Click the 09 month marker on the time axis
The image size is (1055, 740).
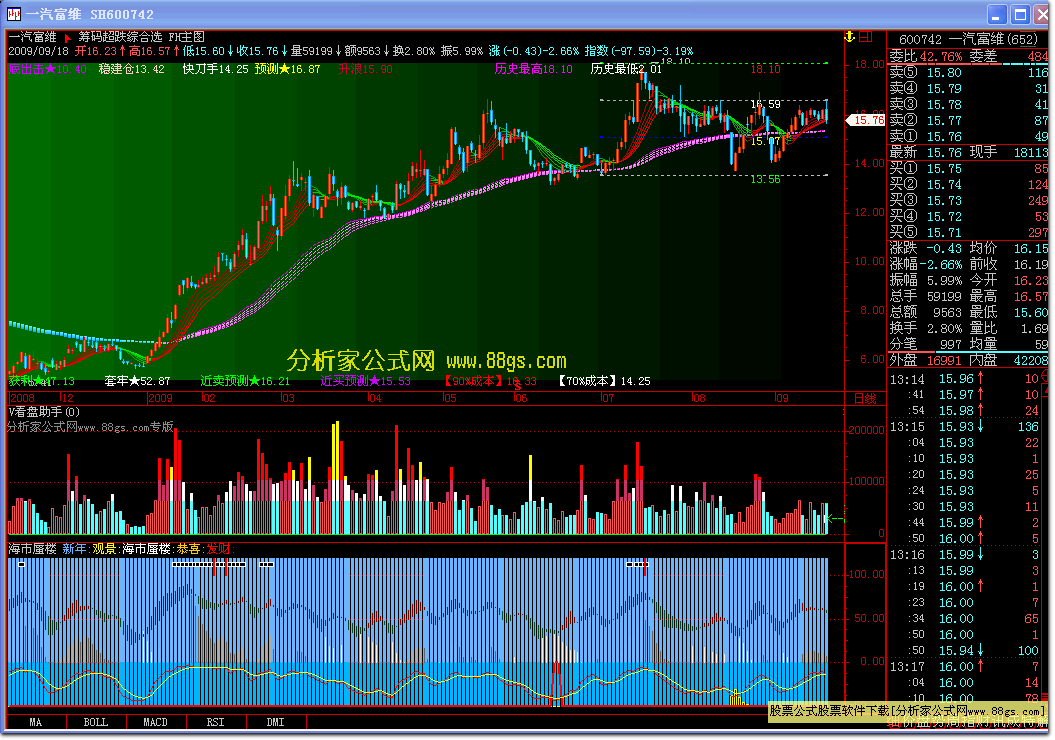pyautogui.click(x=781, y=398)
